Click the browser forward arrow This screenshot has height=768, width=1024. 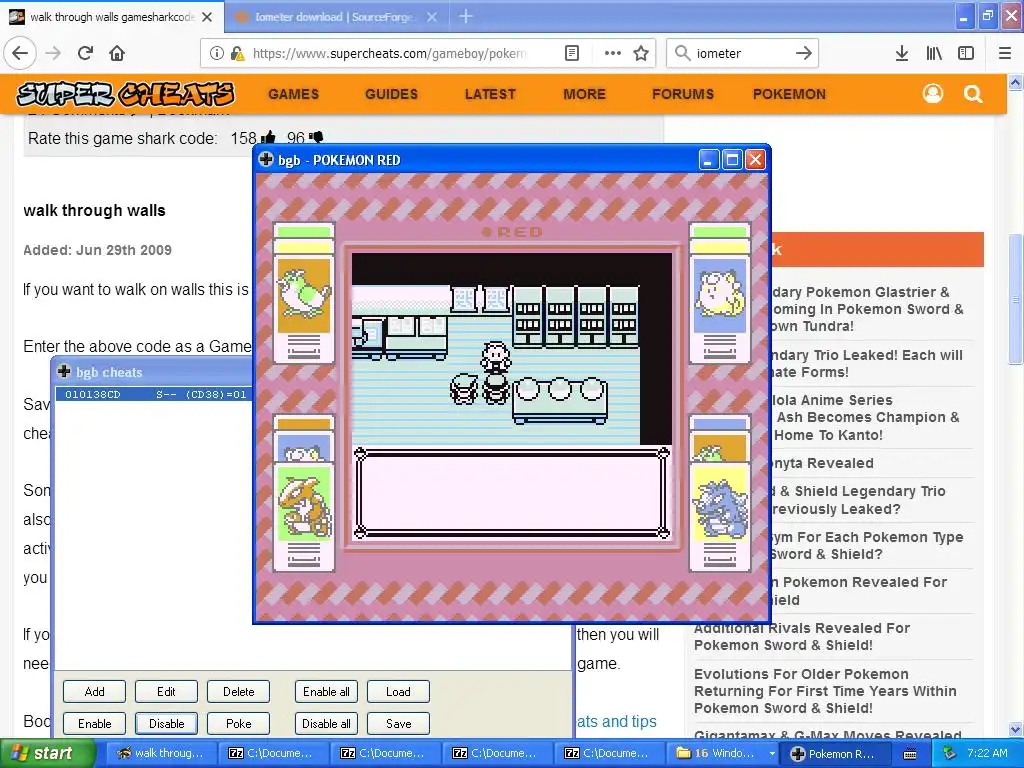coord(54,53)
